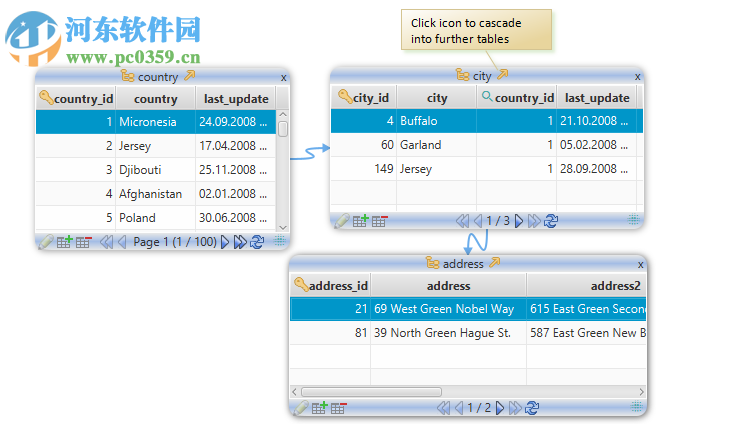Select the 39 North Green Hague St. row
Image resolution: width=747 pixels, height=424 pixels.
point(468,333)
